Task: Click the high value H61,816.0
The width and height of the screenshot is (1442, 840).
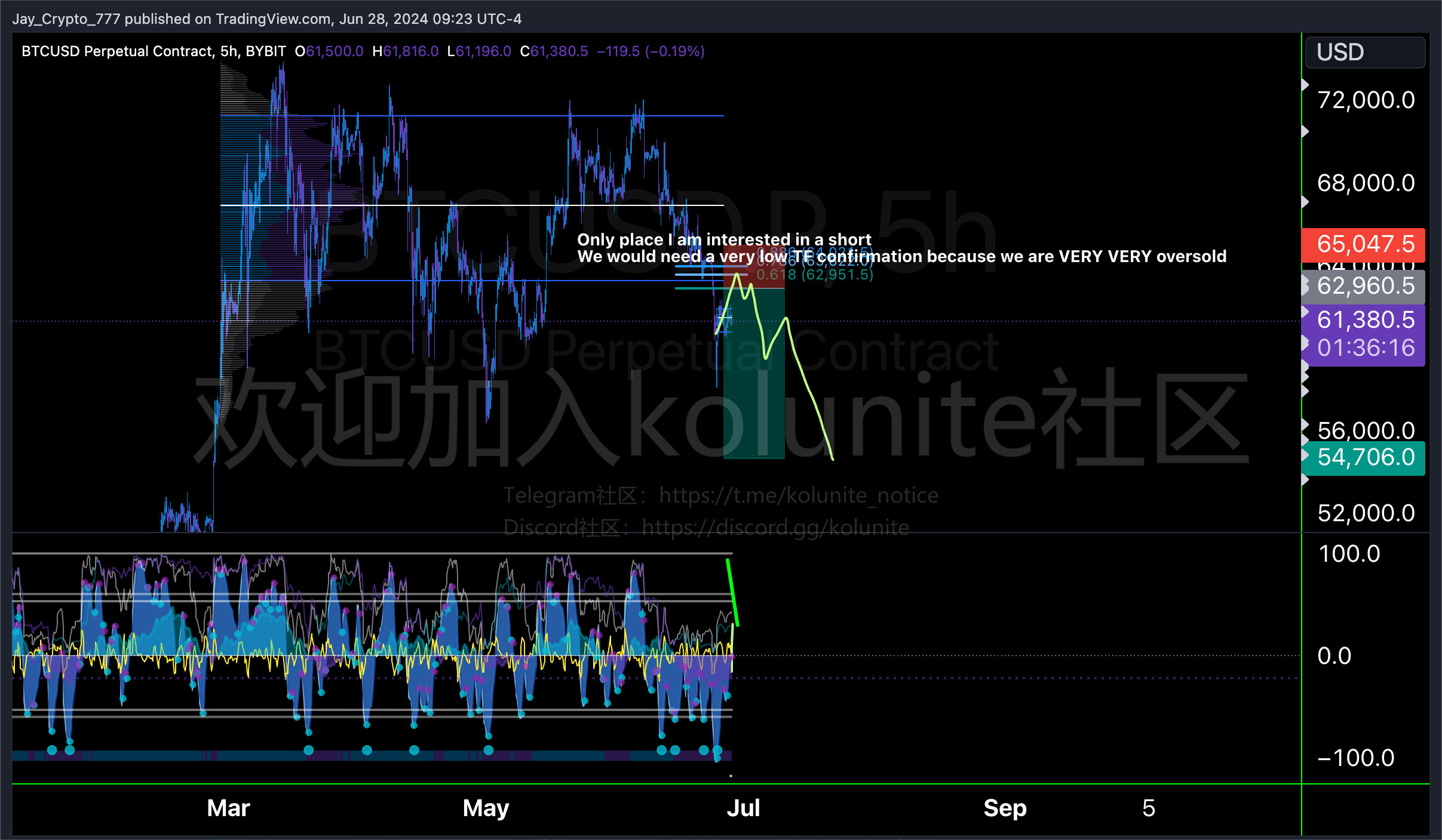Action: coord(406,51)
